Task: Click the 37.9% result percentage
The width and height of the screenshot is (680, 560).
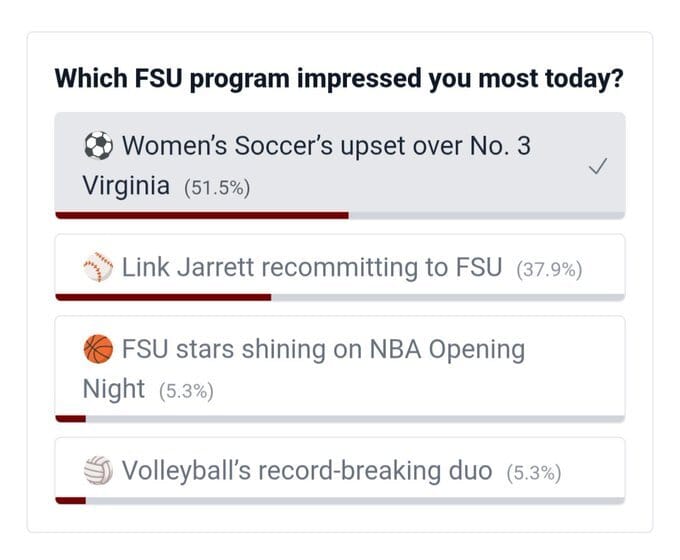Action: click(549, 270)
